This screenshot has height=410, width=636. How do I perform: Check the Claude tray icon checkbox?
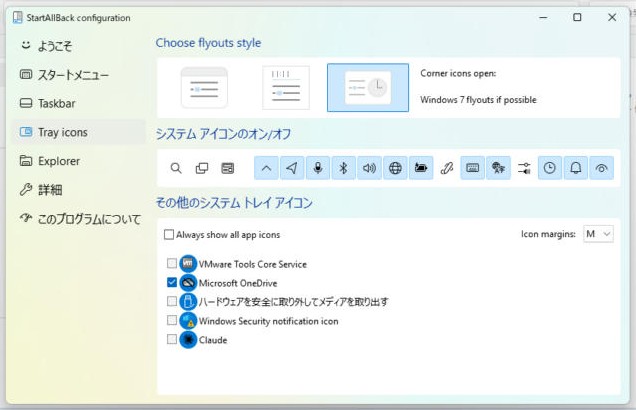(172, 339)
